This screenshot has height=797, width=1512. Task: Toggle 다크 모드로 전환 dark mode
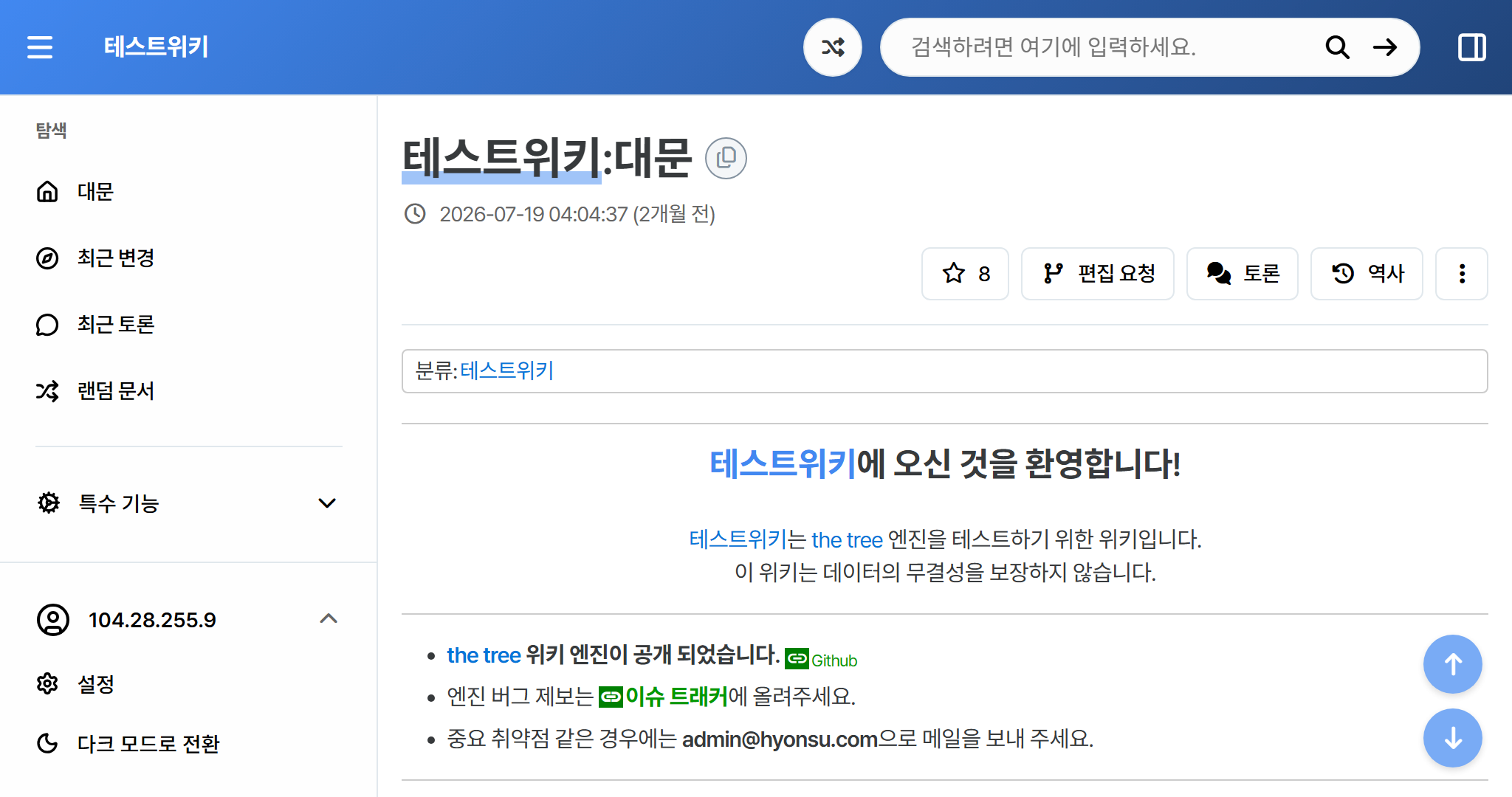click(x=189, y=743)
